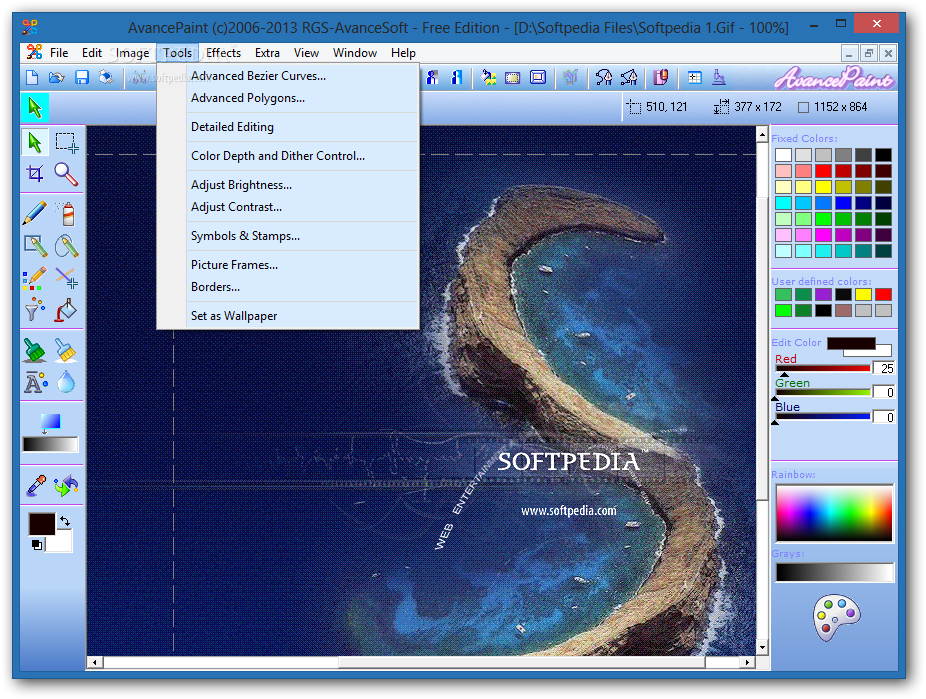Click the Red color slider
926x699 pixels.
pyautogui.click(x=823, y=368)
